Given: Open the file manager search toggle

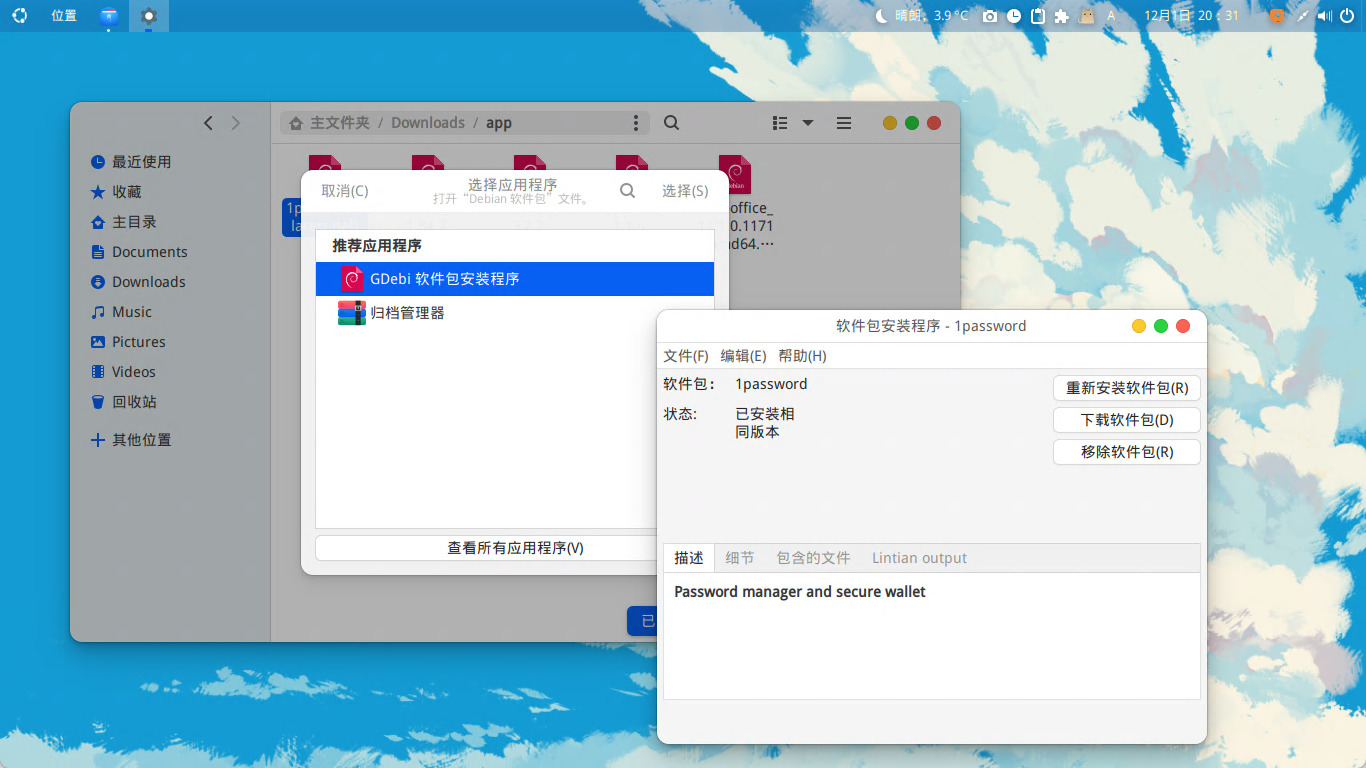Looking at the screenshot, I should tap(671, 122).
